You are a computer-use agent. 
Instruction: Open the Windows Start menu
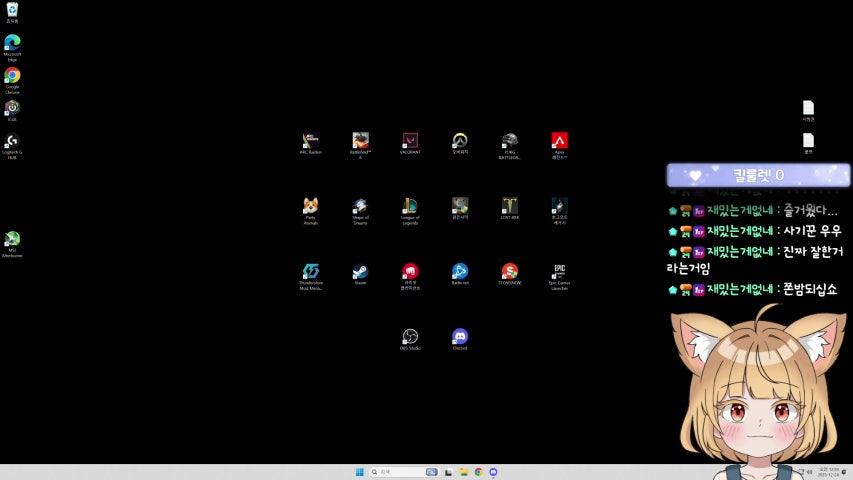click(x=360, y=472)
